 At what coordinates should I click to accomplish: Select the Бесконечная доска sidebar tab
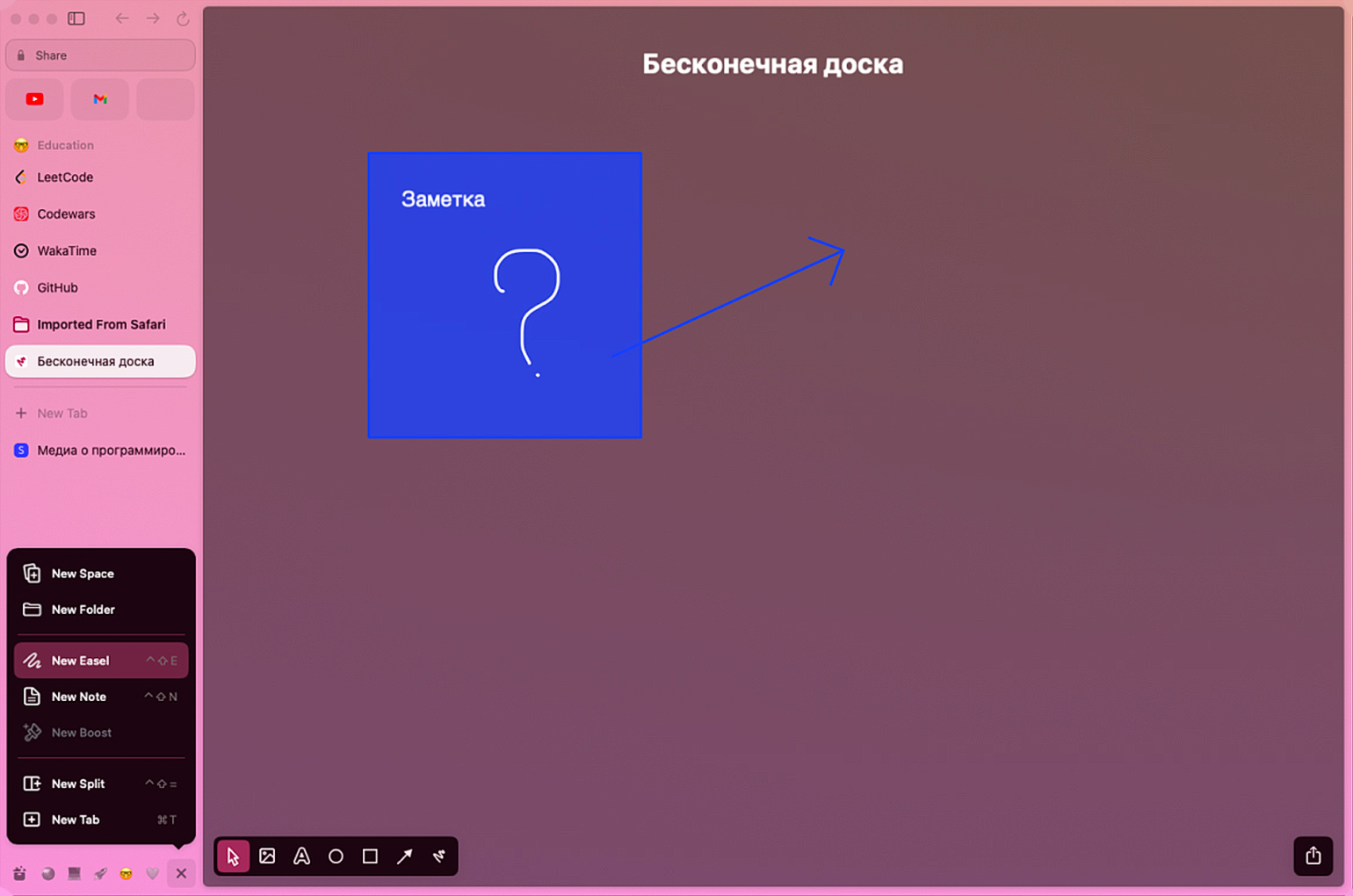[x=100, y=362]
